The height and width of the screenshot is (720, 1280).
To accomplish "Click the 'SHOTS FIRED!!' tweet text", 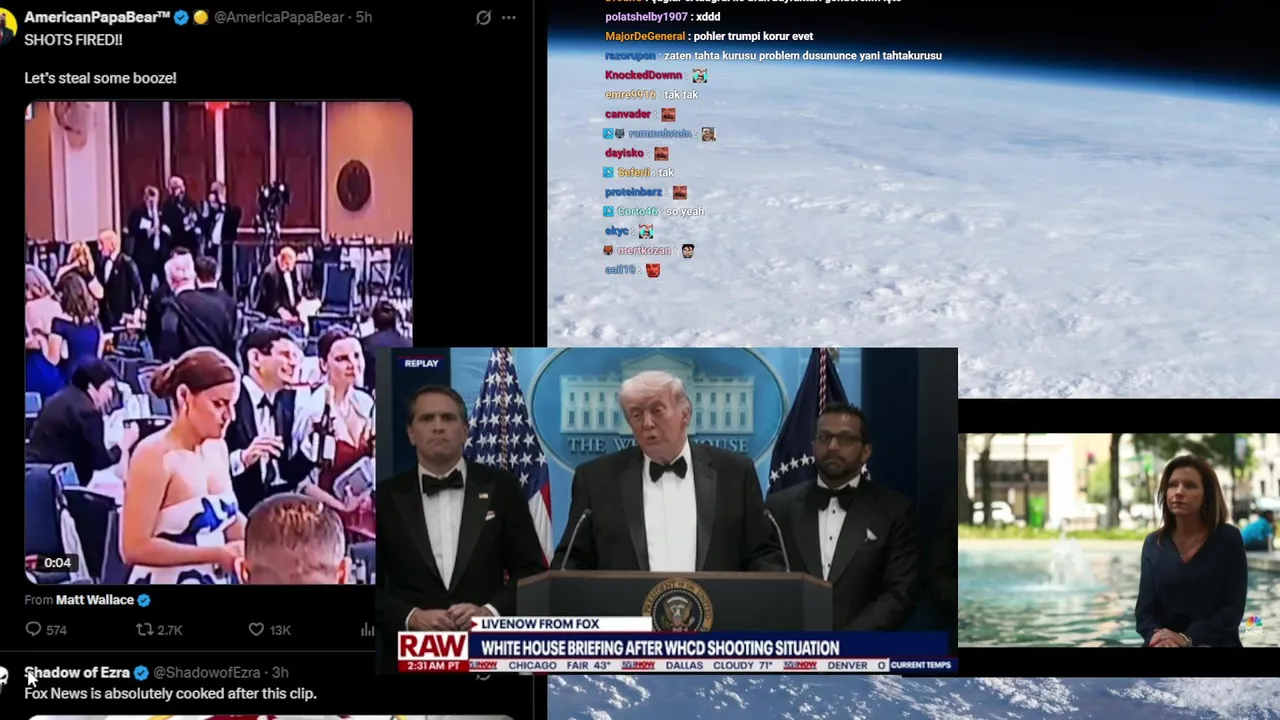I will coord(73,40).
